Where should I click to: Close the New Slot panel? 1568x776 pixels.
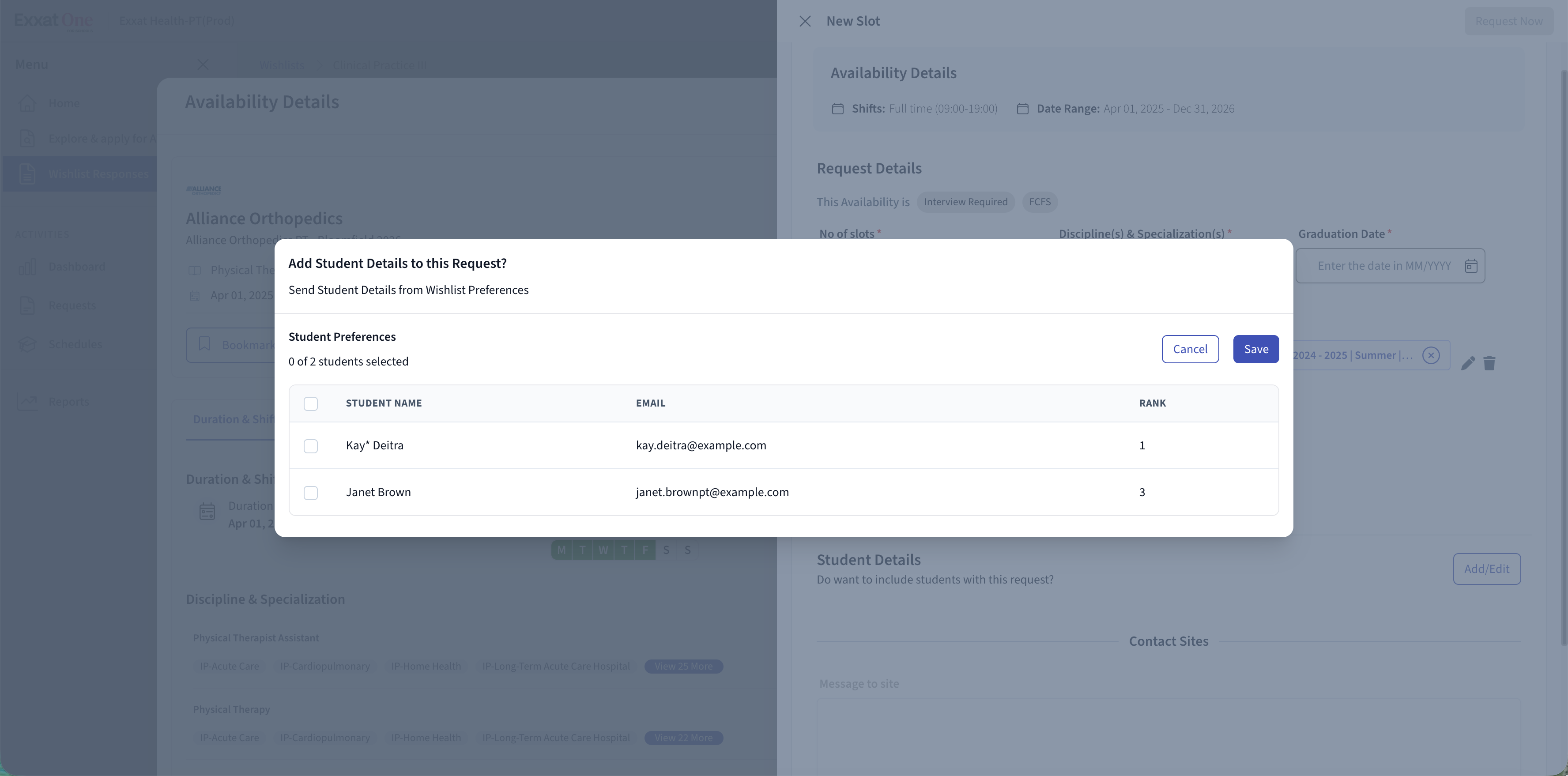pos(805,21)
